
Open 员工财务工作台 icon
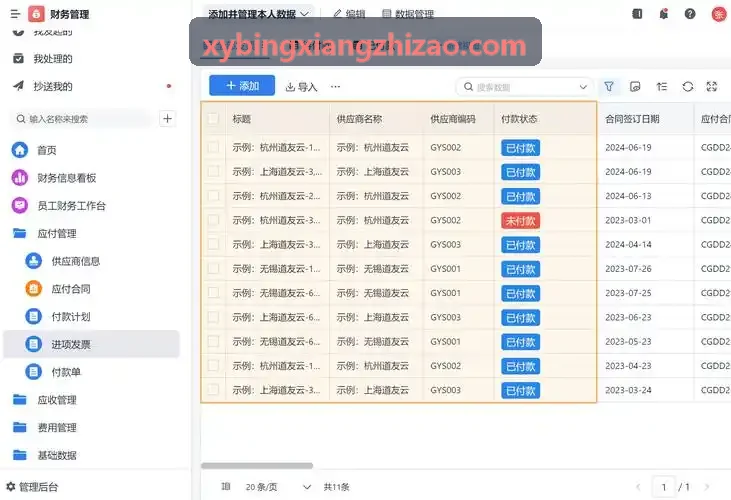pyautogui.click(x=20, y=205)
